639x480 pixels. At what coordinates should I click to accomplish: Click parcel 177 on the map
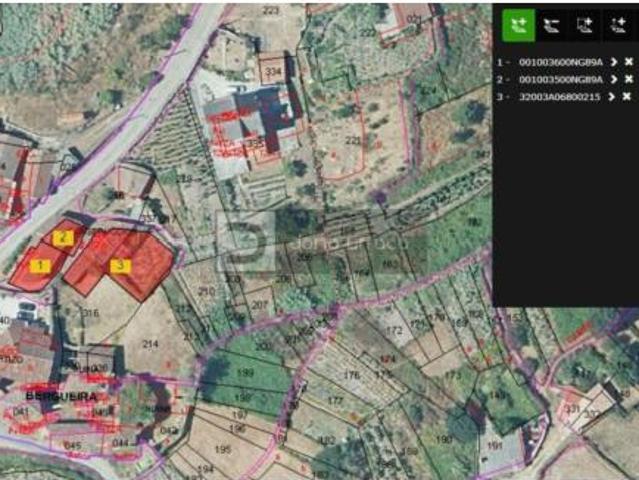335,401
